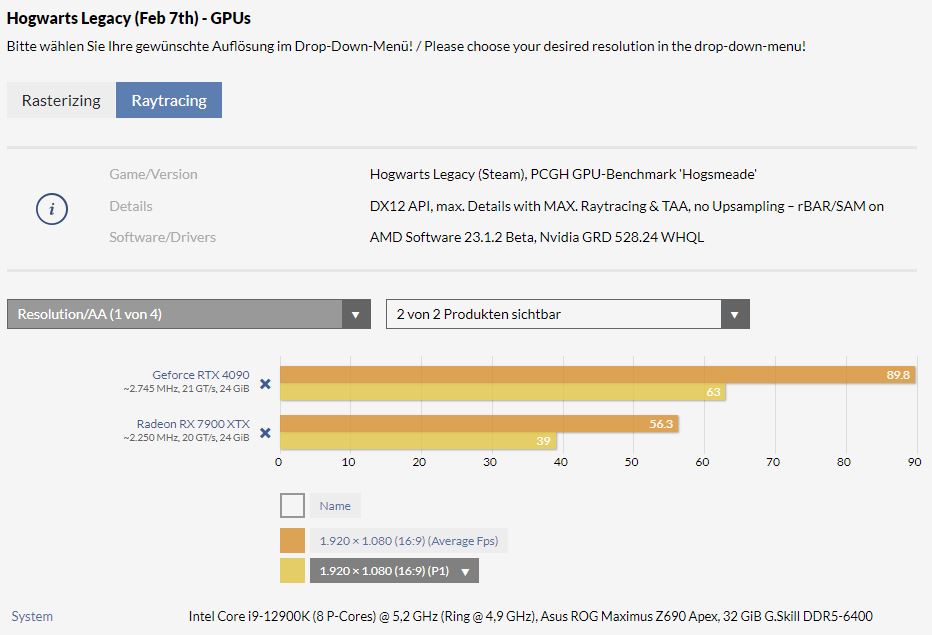Click the Details label in info section

pos(131,206)
